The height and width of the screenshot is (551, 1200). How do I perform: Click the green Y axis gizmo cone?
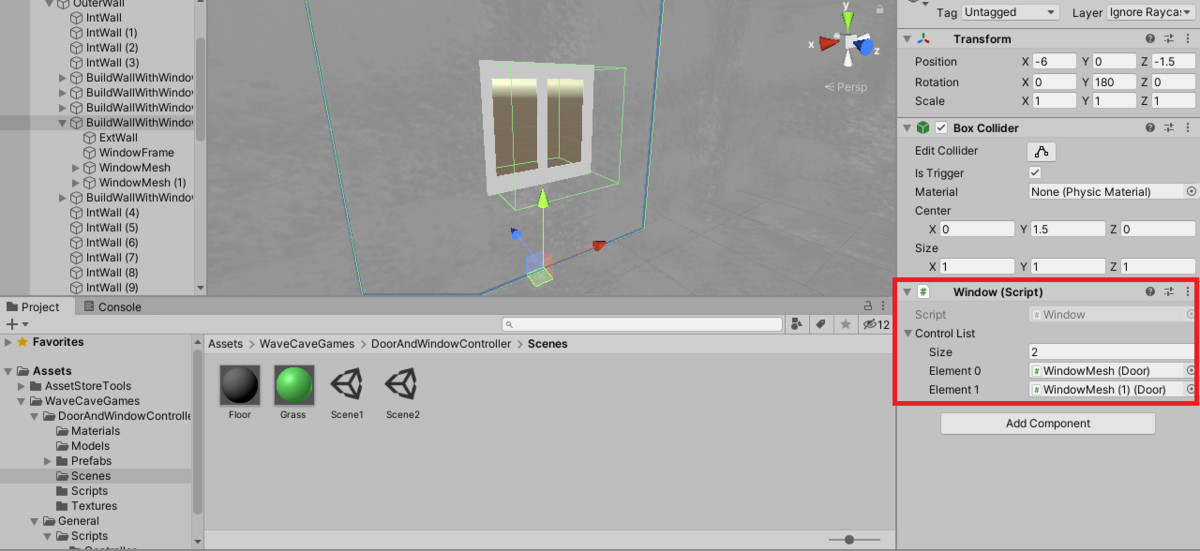(x=848, y=21)
